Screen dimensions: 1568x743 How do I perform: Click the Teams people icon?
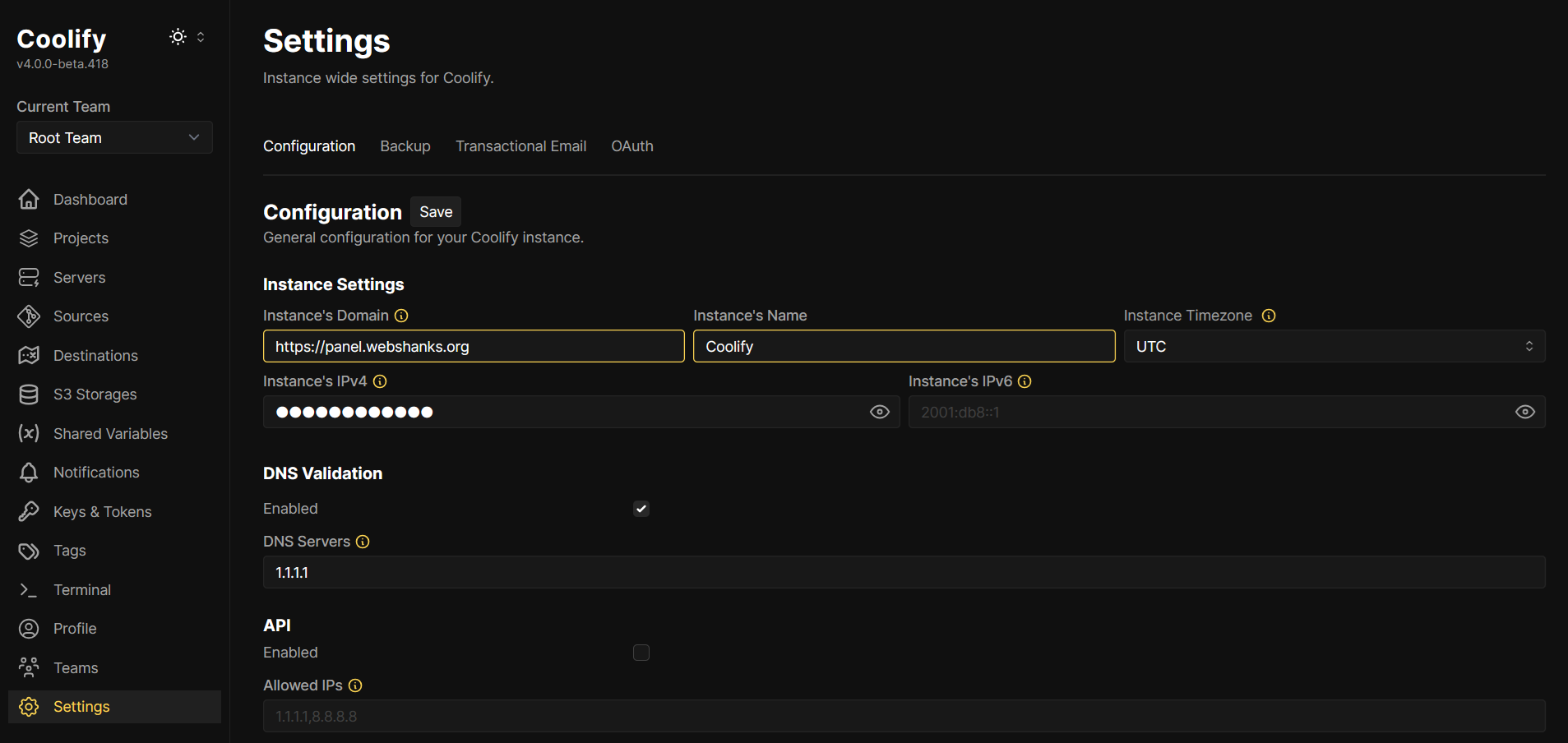tap(29, 667)
